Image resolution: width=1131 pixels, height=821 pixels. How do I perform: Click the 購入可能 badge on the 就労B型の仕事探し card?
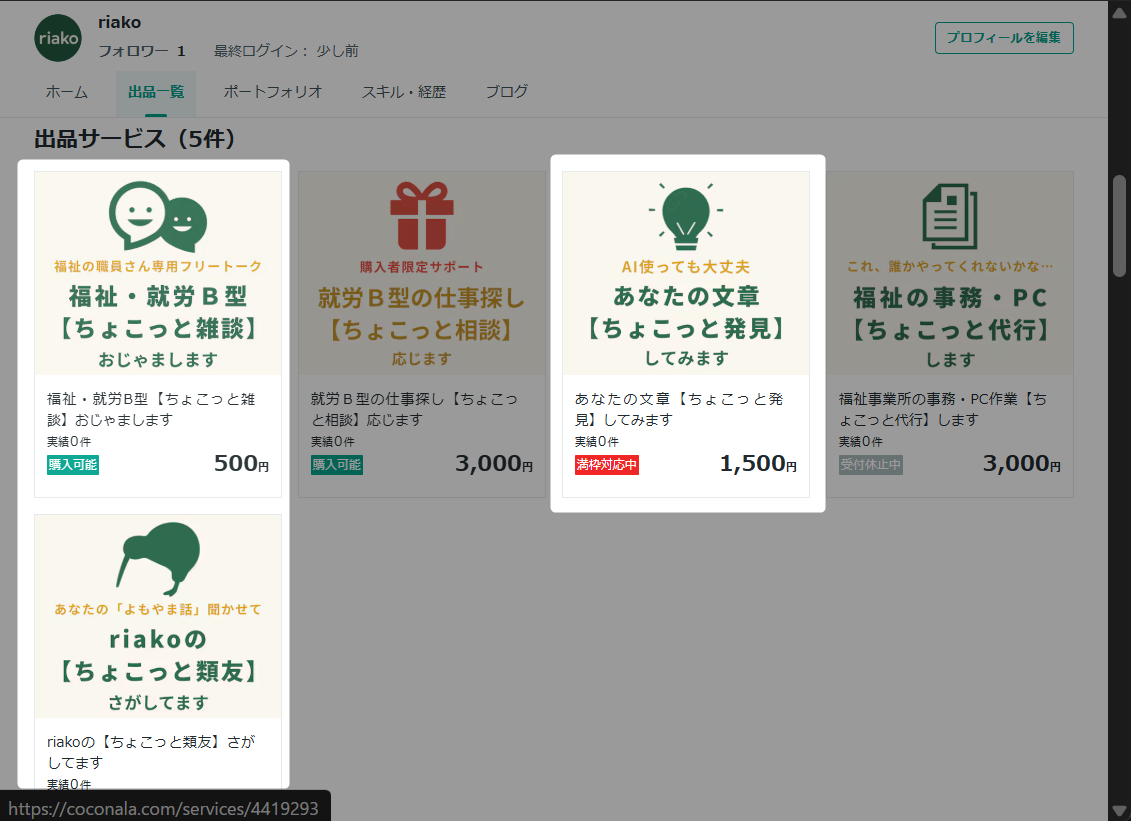337,465
